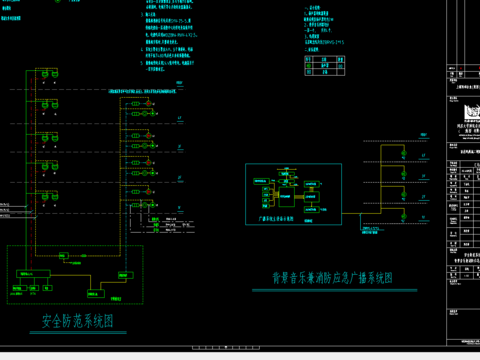
Task: Click the company logo in the title block
Action: (472, 111)
